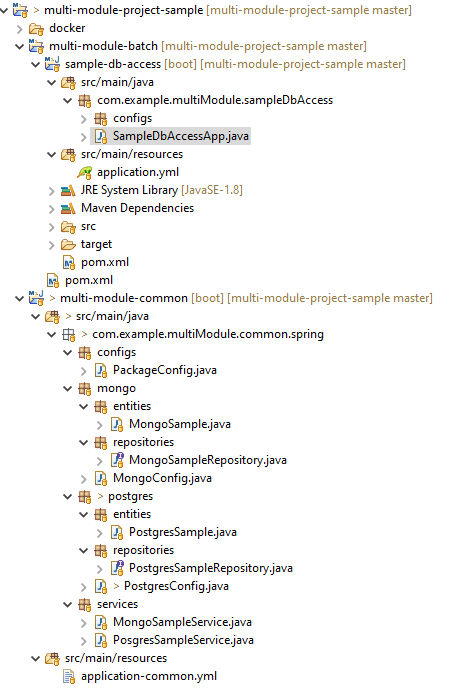Click the Maven Dependencies library icon
Screen dimensions: 460x688
pyautogui.click(x=68, y=208)
